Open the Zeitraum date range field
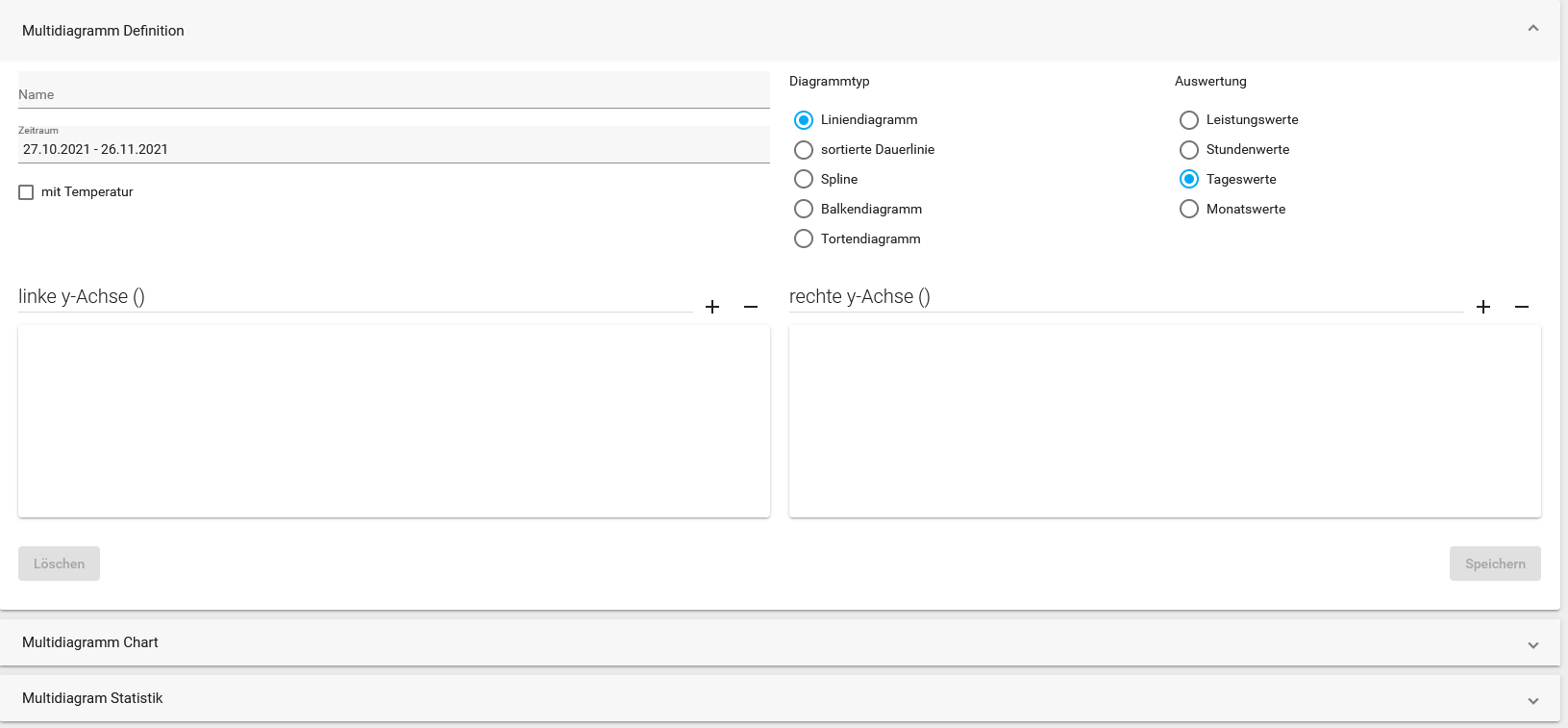Screen dimensions: 1568x728 pos(393,149)
